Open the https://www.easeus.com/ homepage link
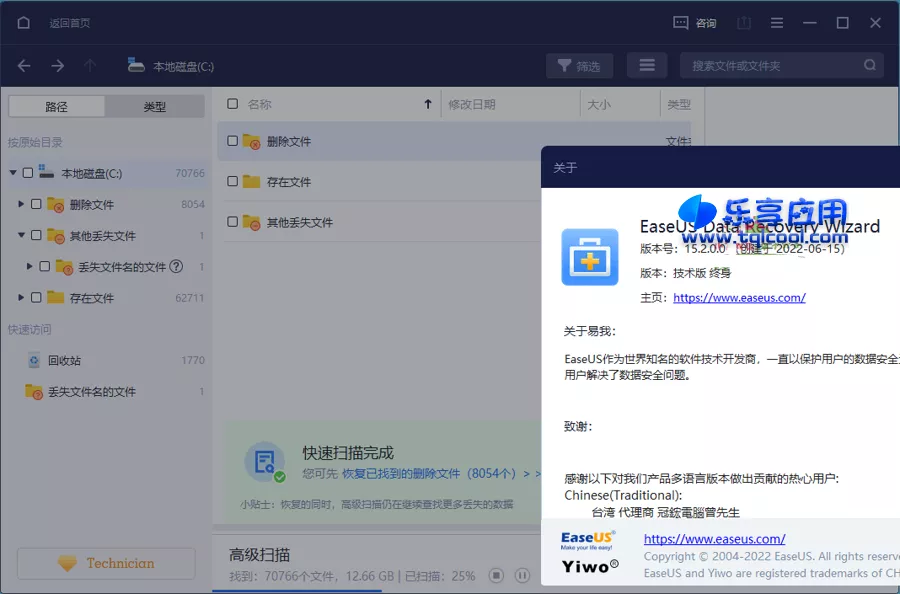Viewport: 900px width, 594px height. pos(739,297)
